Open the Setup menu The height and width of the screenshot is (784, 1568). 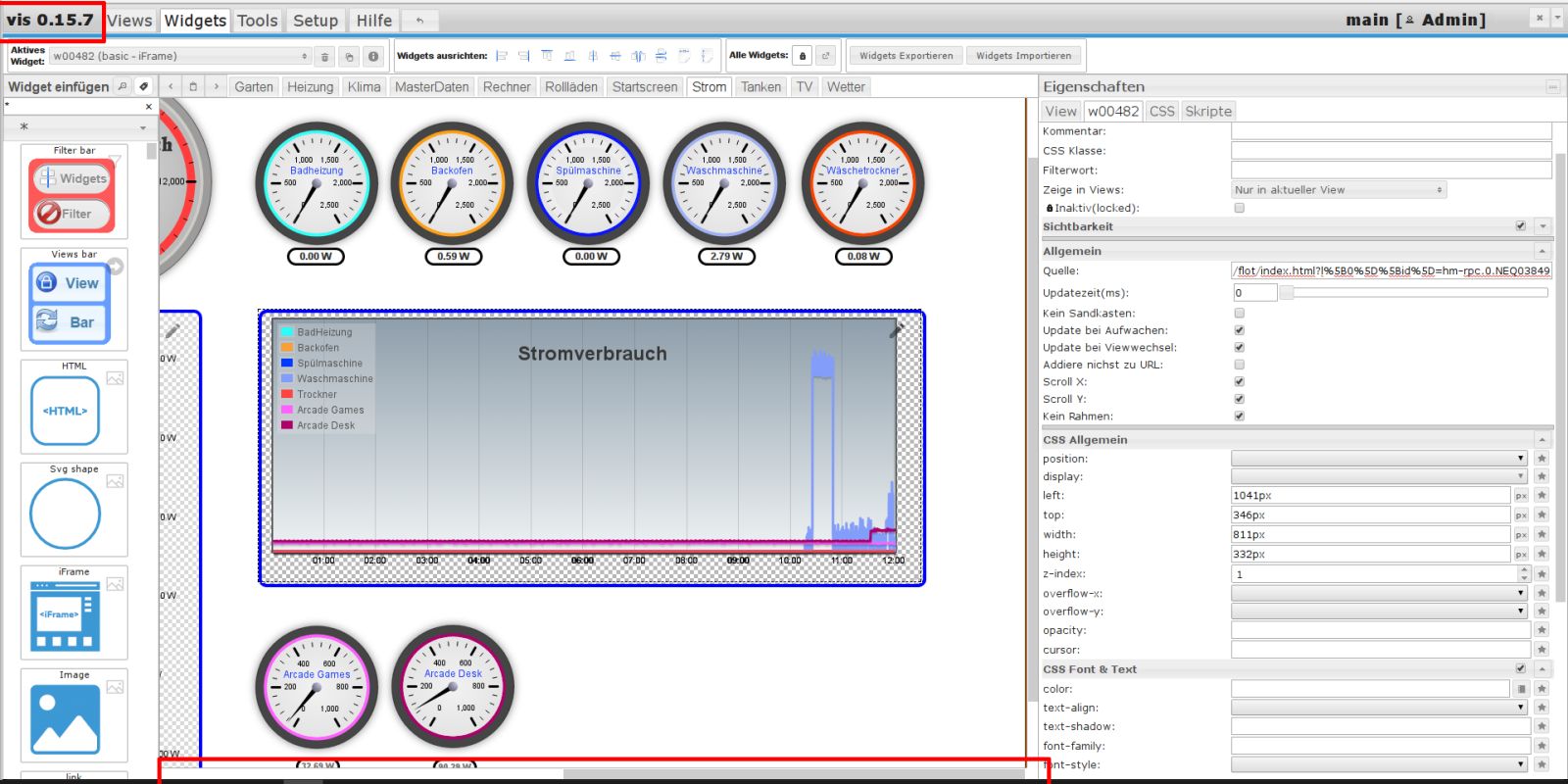click(x=316, y=21)
